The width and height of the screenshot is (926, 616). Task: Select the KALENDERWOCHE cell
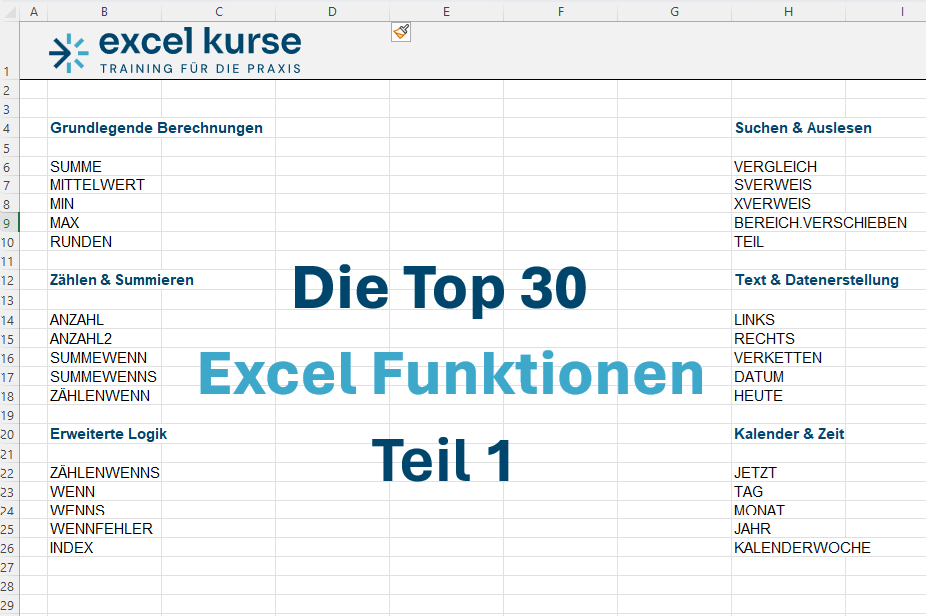pos(802,548)
